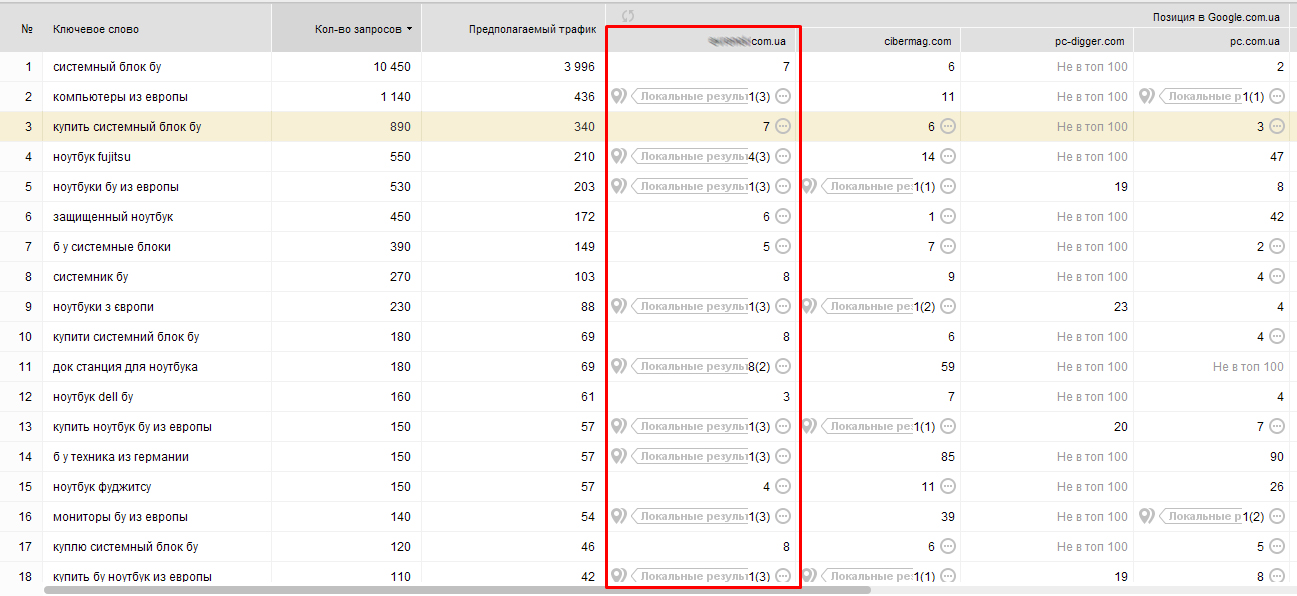The width and height of the screenshot is (1297, 596).
Task: Click pc.com.ua map pin in 'компьютеры из европы' row
Action: pyautogui.click(x=1147, y=97)
